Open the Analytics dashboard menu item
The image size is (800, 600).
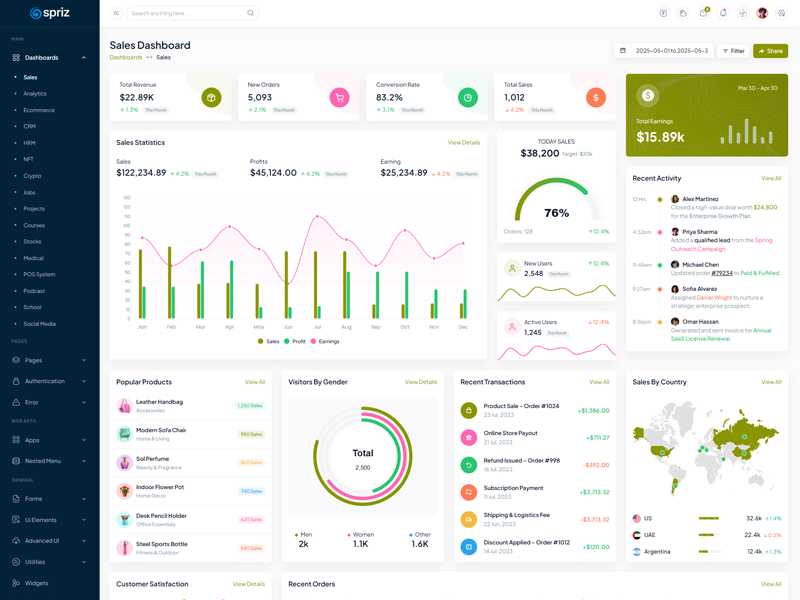(35, 93)
